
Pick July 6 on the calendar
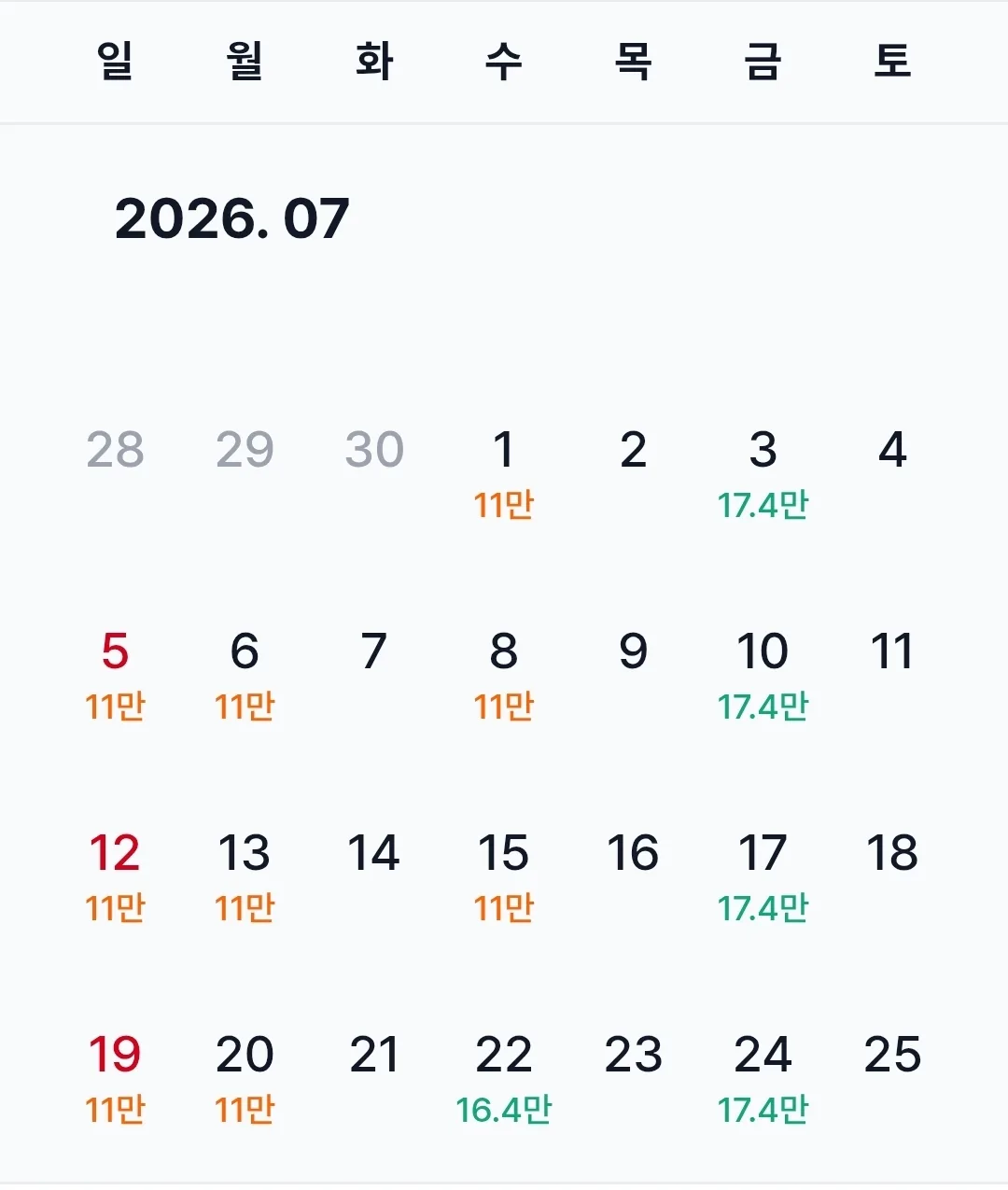pos(245,676)
